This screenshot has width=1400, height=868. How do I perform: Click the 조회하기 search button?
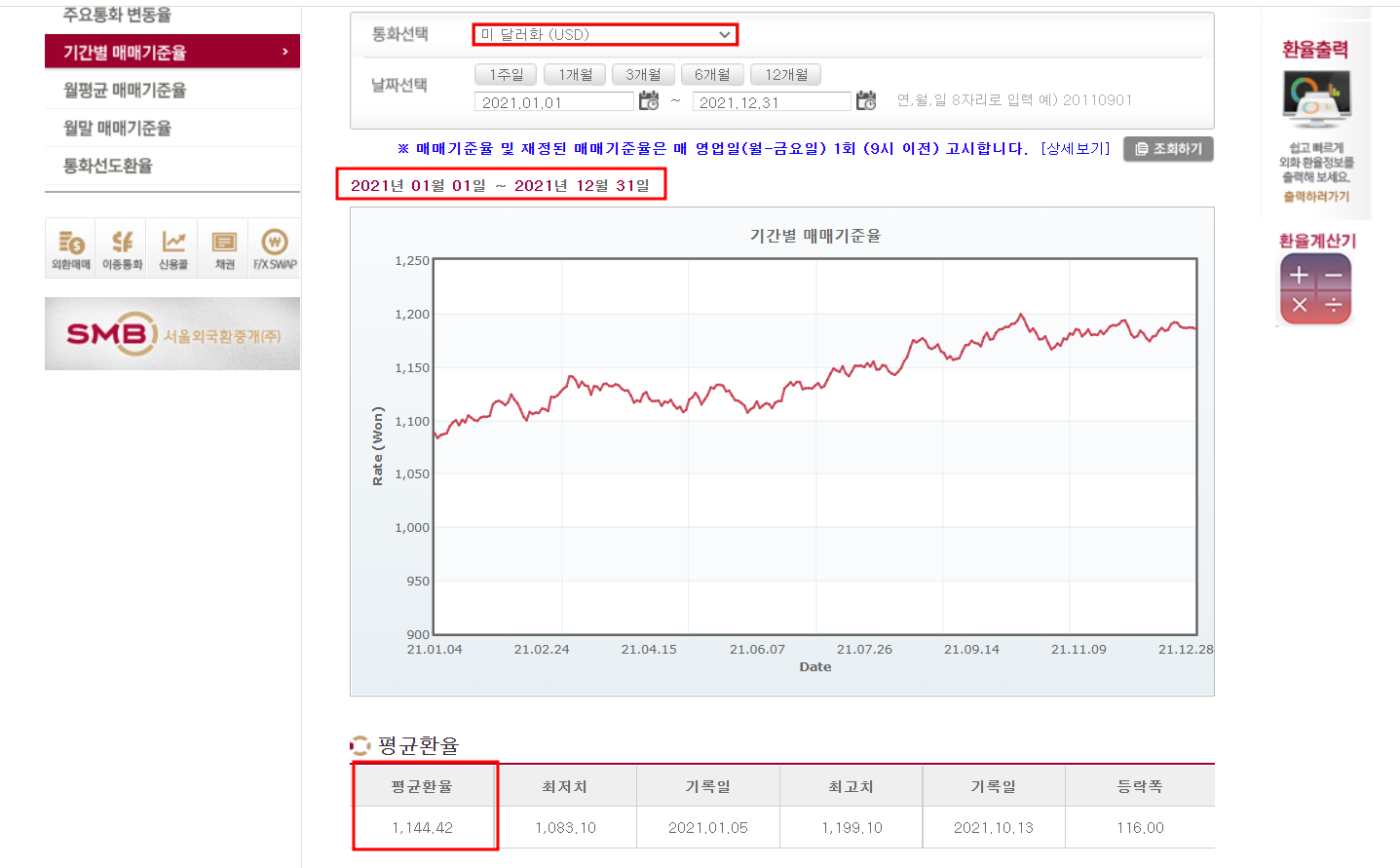1168,149
